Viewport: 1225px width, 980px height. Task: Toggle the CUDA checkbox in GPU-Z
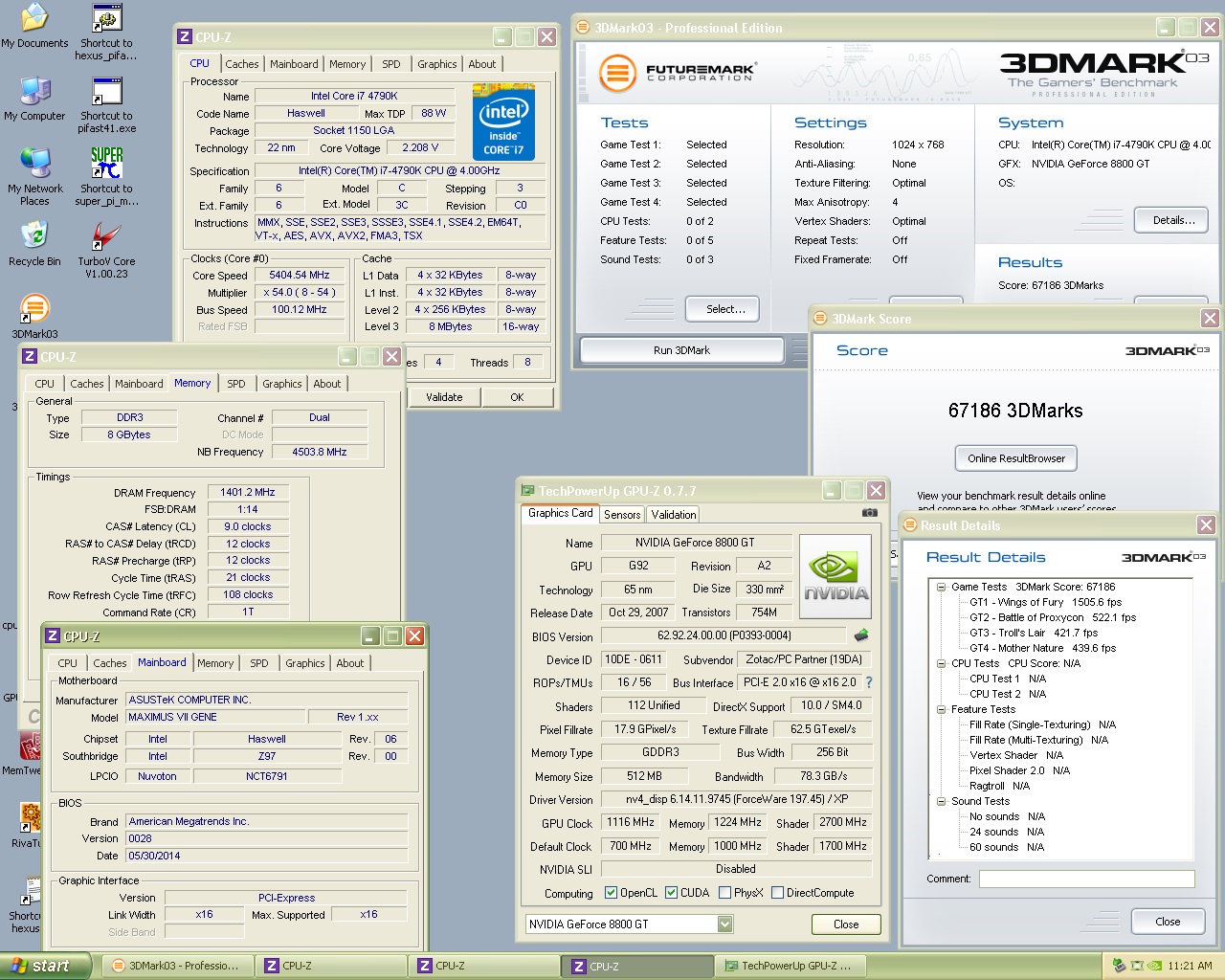pos(671,893)
